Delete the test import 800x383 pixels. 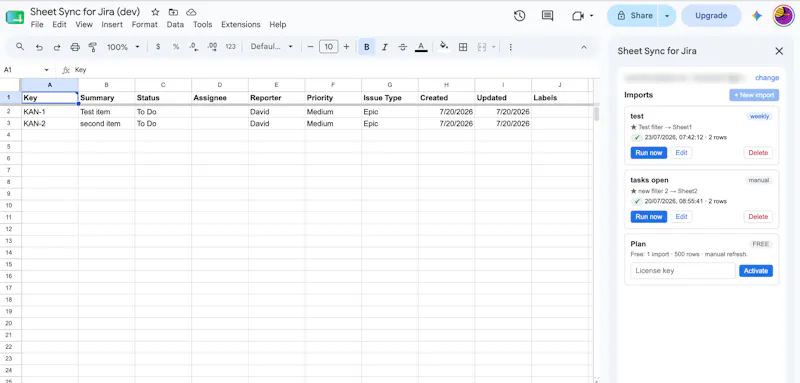(x=758, y=153)
